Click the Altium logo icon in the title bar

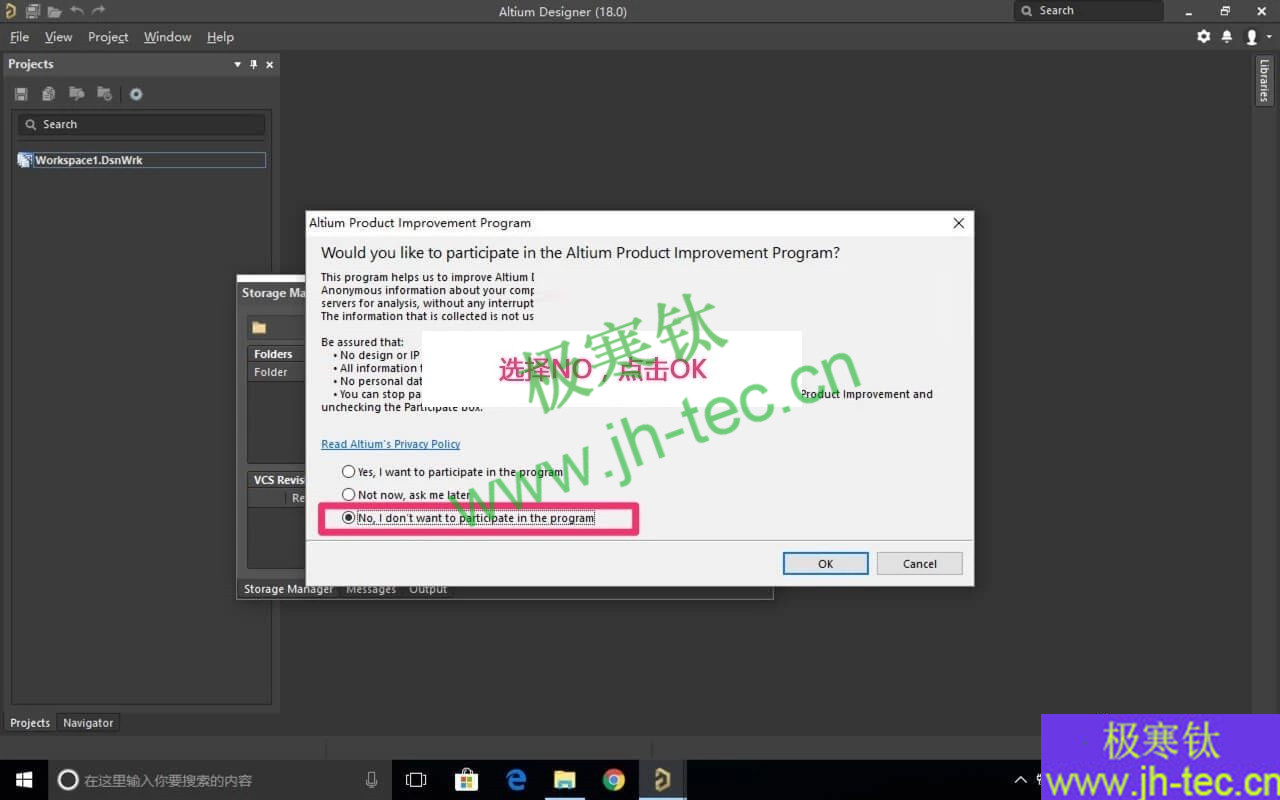pos(11,11)
